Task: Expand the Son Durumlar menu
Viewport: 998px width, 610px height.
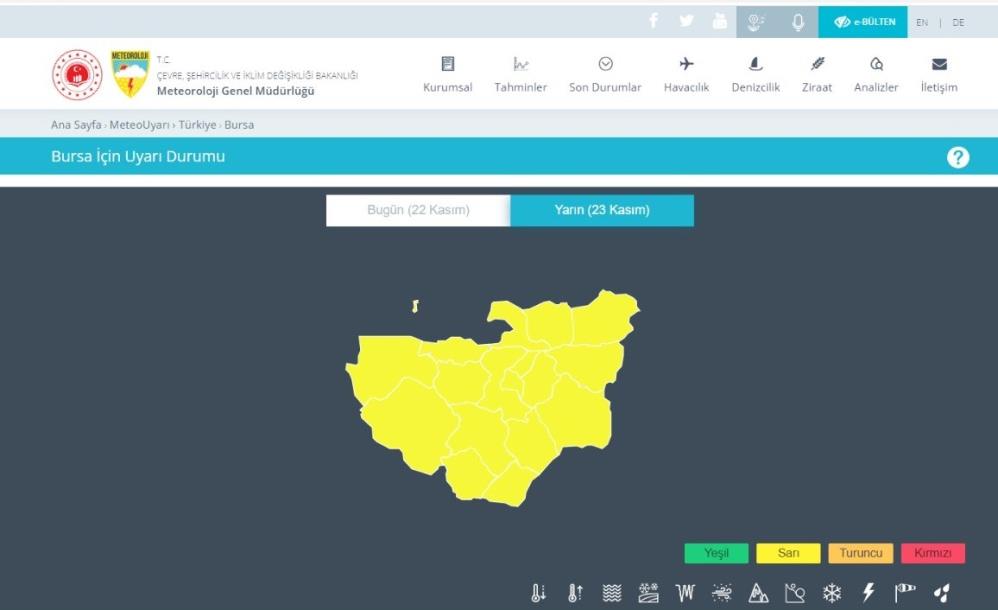Action: tap(605, 75)
